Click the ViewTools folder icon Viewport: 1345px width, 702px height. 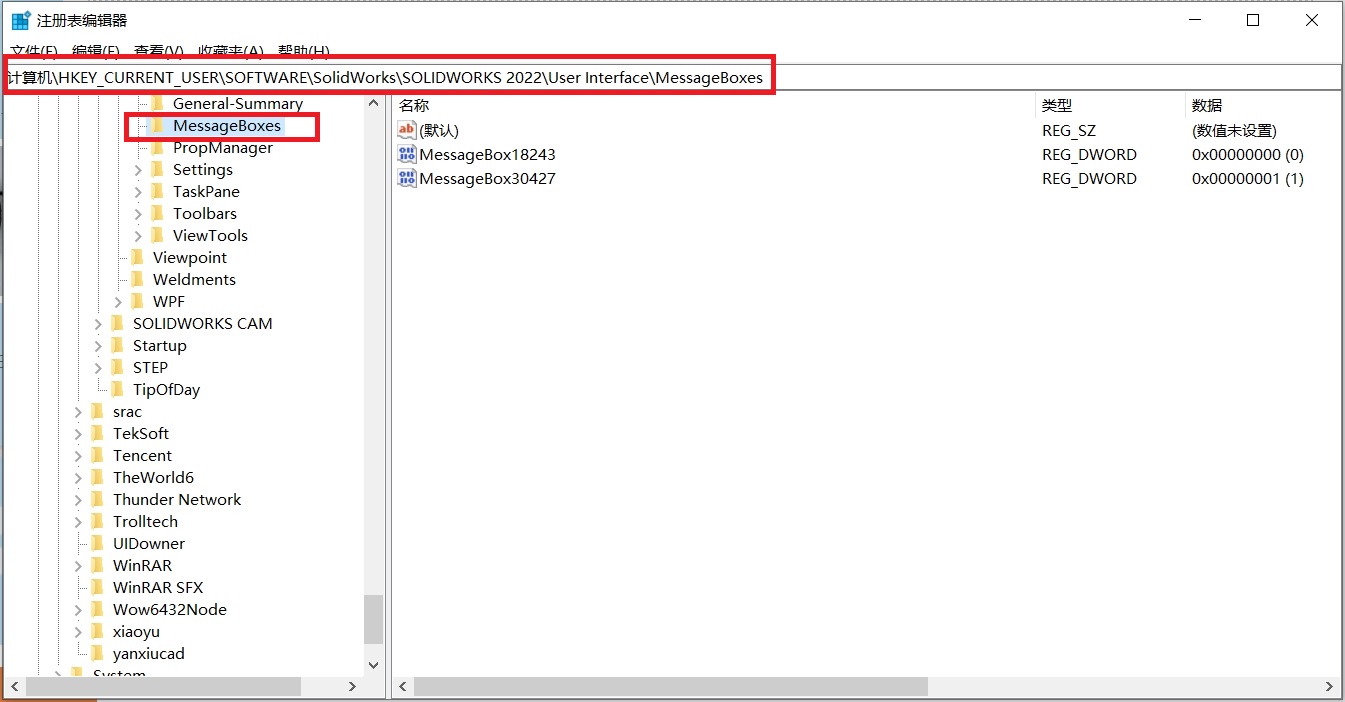coord(157,235)
